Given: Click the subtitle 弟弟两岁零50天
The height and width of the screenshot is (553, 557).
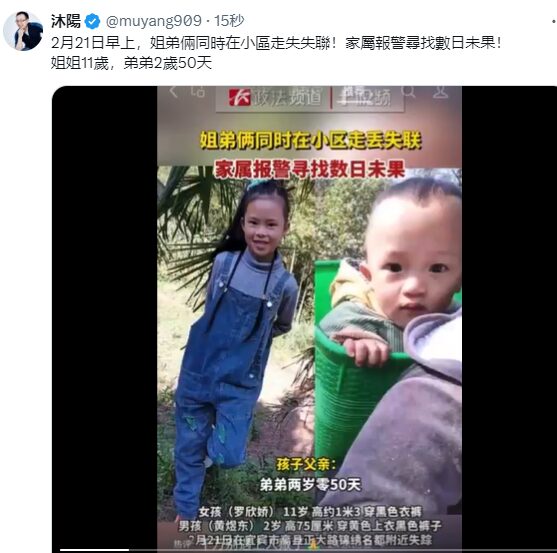Looking at the screenshot, I should (310, 485).
